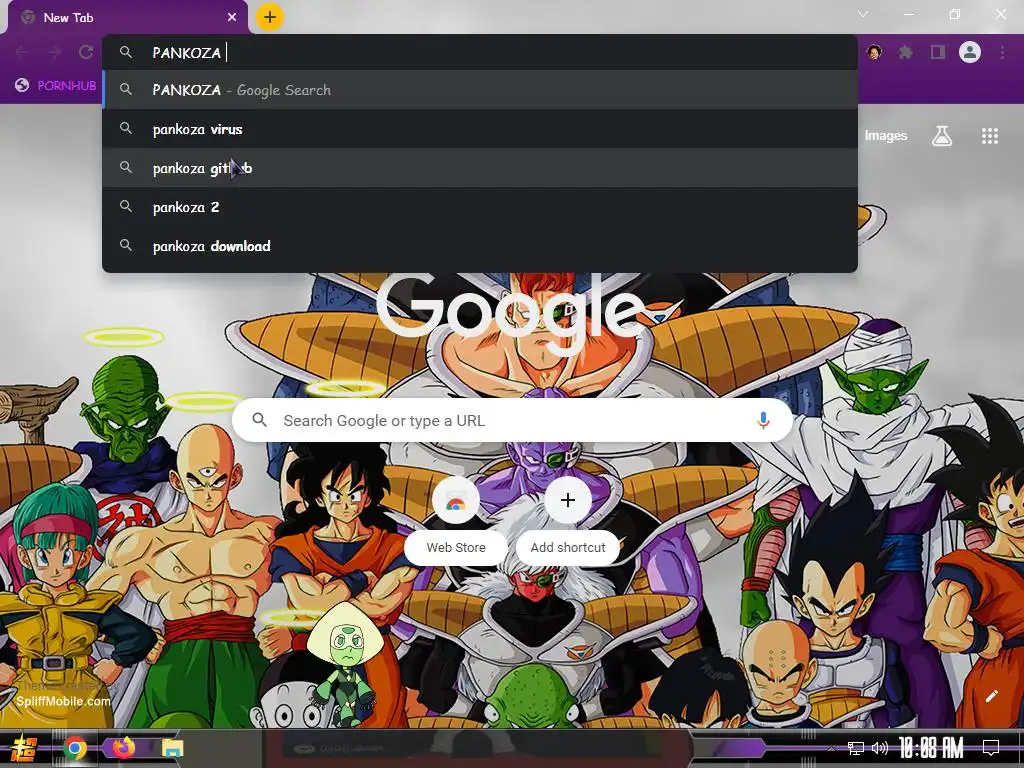Customize this page with the pencil icon
The height and width of the screenshot is (768, 1024).
991,696
